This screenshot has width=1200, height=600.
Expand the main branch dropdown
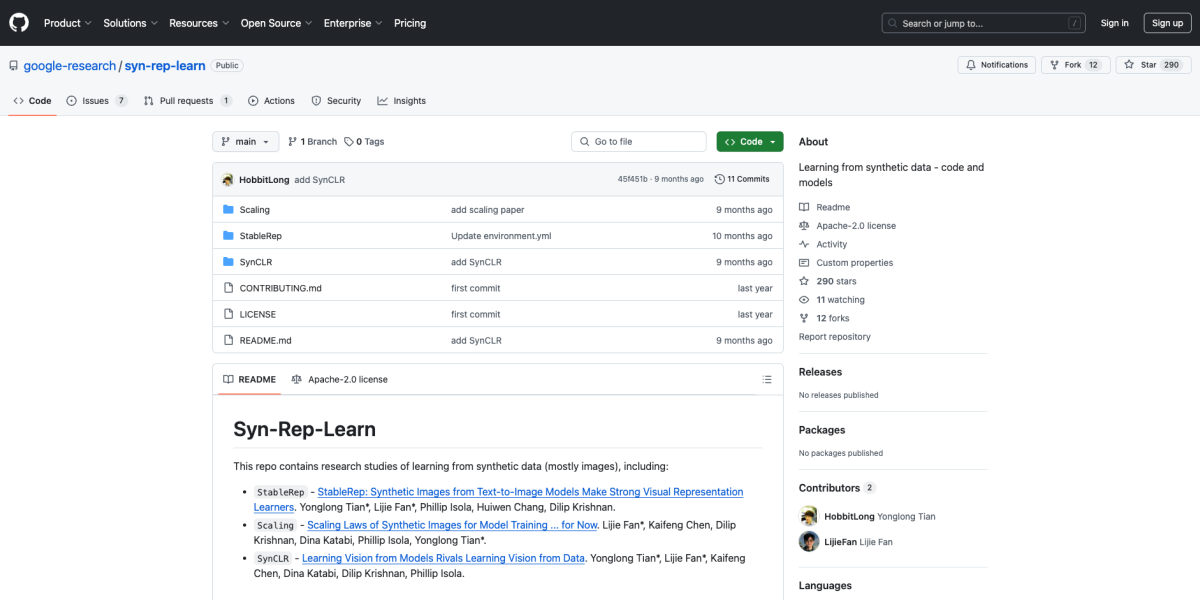click(x=245, y=142)
